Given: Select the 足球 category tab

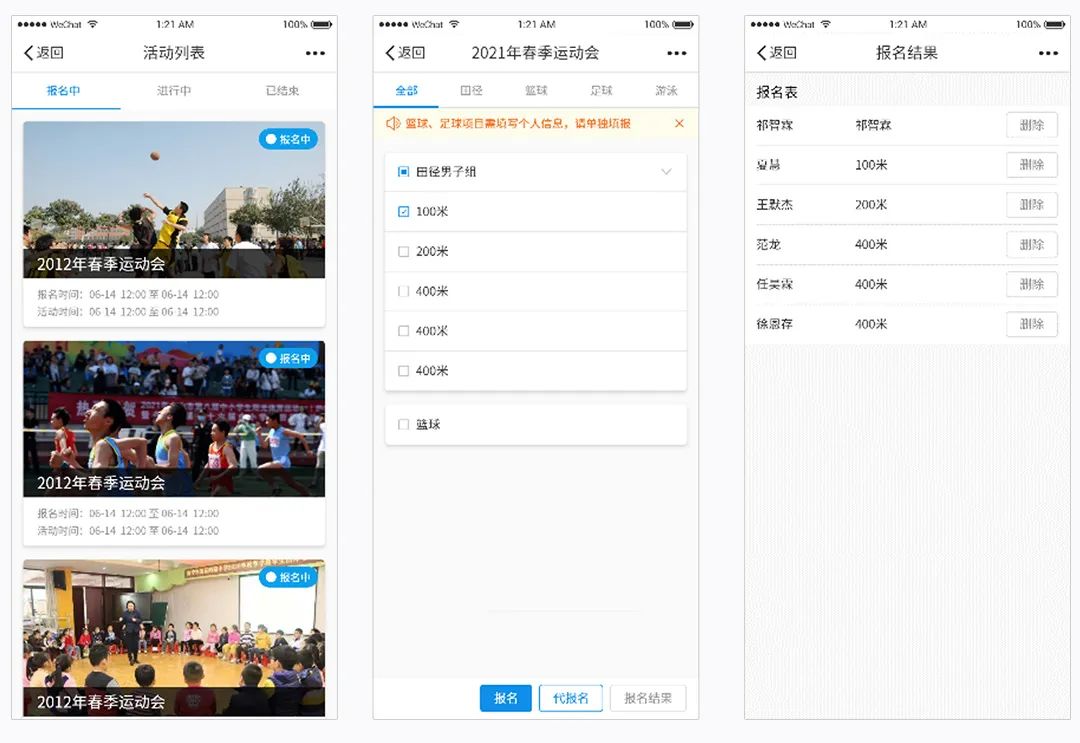Looking at the screenshot, I should click(601, 91).
